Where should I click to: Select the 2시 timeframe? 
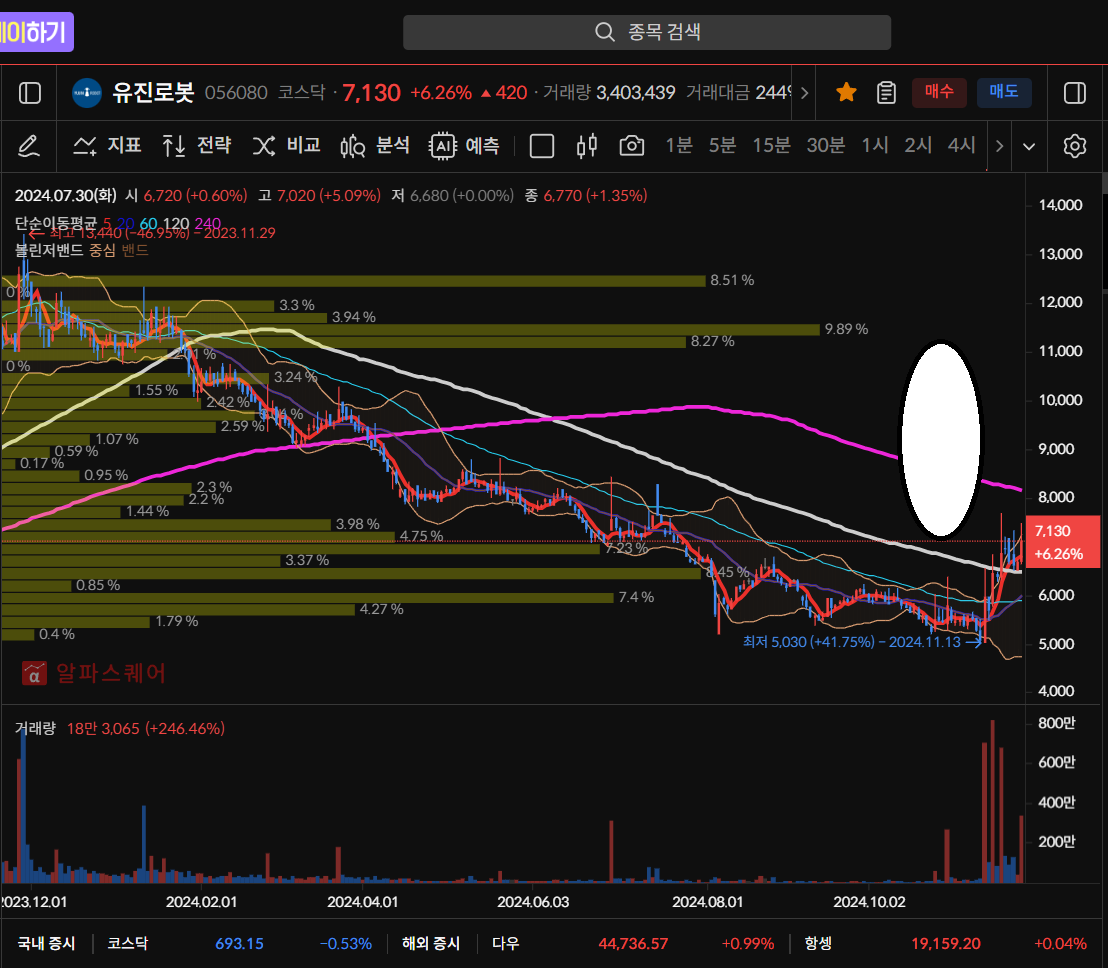coord(918,146)
